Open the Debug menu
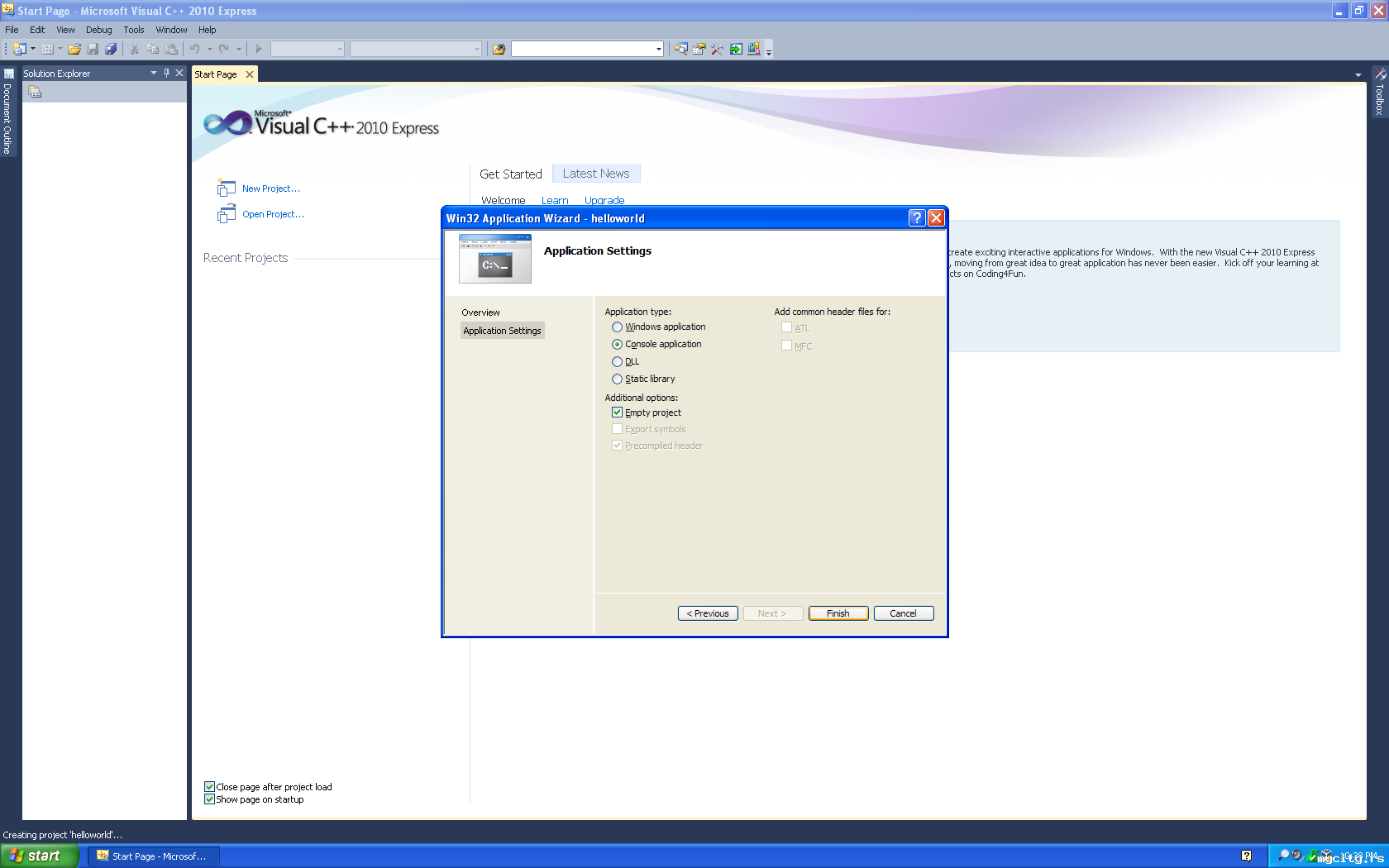This screenshot has height=868, width=1389. pyautogui.click(x=99, y=30)
